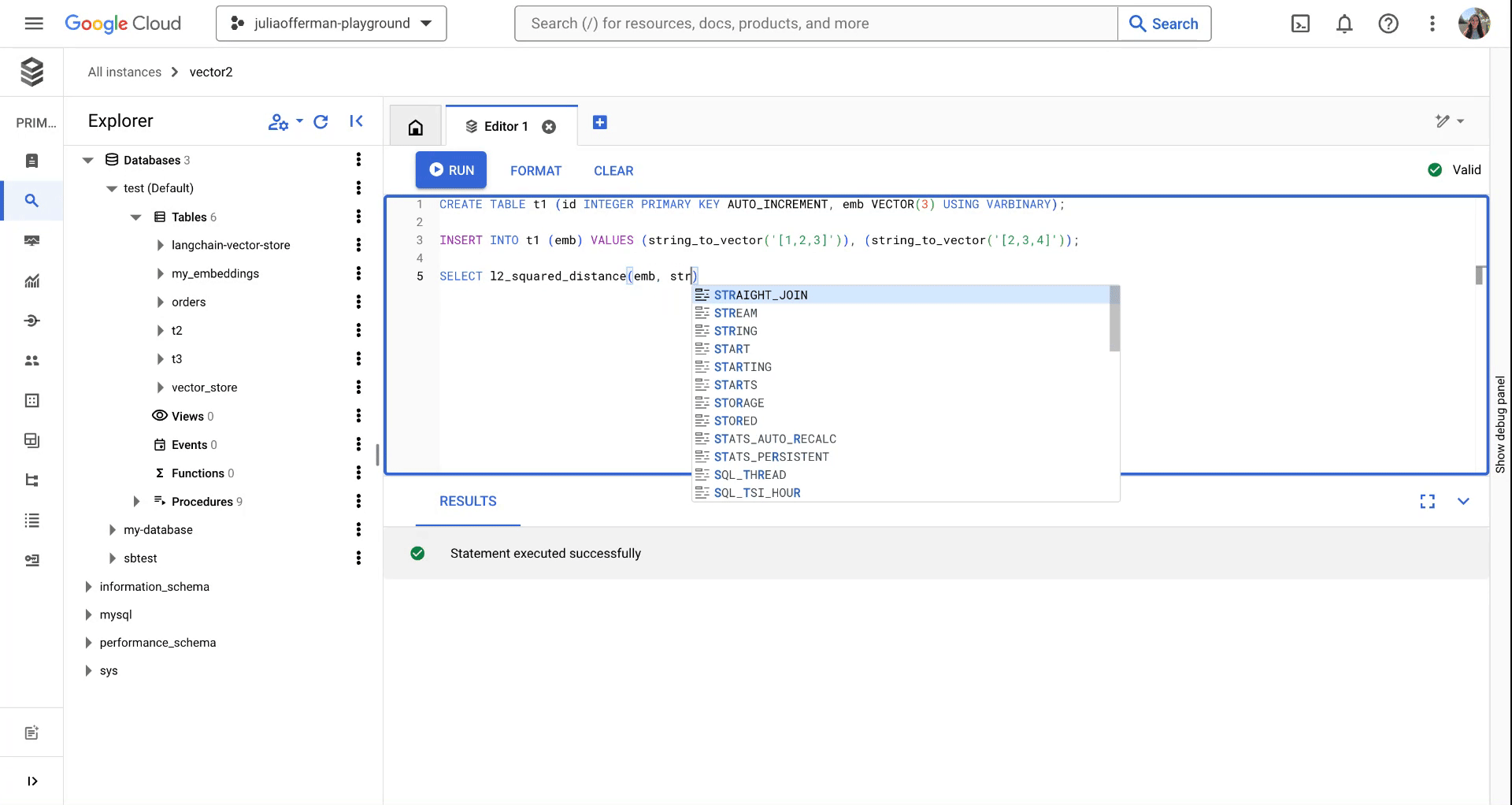Toggle fullscreen view of the Results panel
Image resolution: width=1512 pixels, height=805 pixels.
[x=1428, y=501]
